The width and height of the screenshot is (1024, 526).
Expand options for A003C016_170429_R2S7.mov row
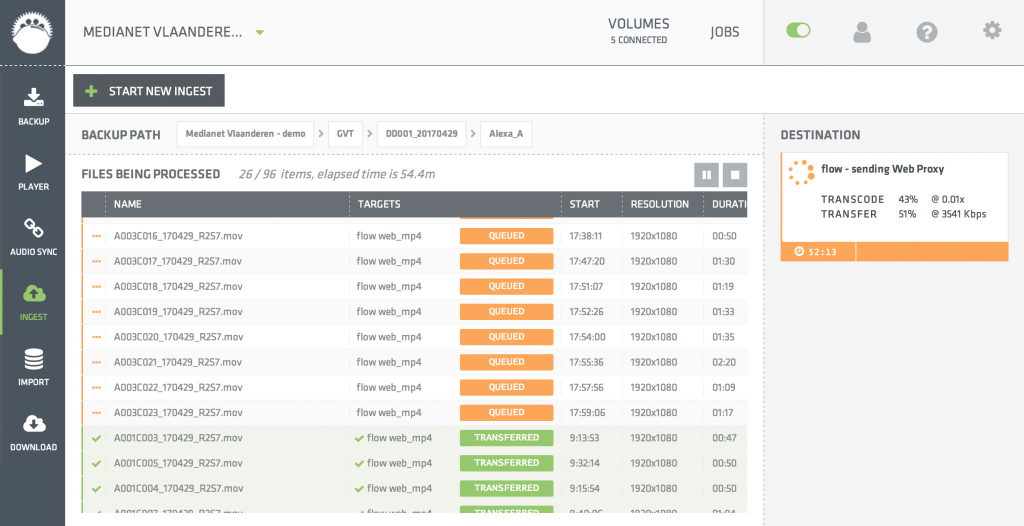click(97, 236)
